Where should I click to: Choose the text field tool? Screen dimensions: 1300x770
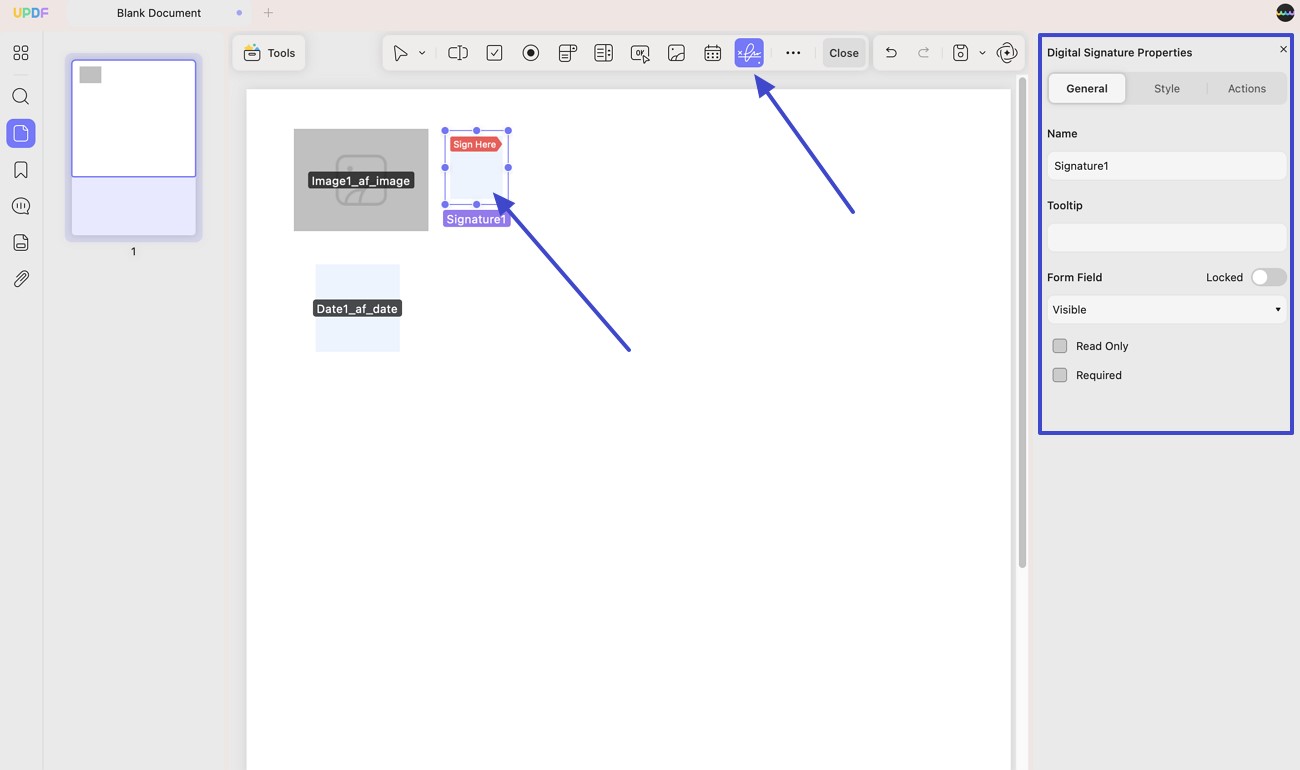[x=458, y=53]
